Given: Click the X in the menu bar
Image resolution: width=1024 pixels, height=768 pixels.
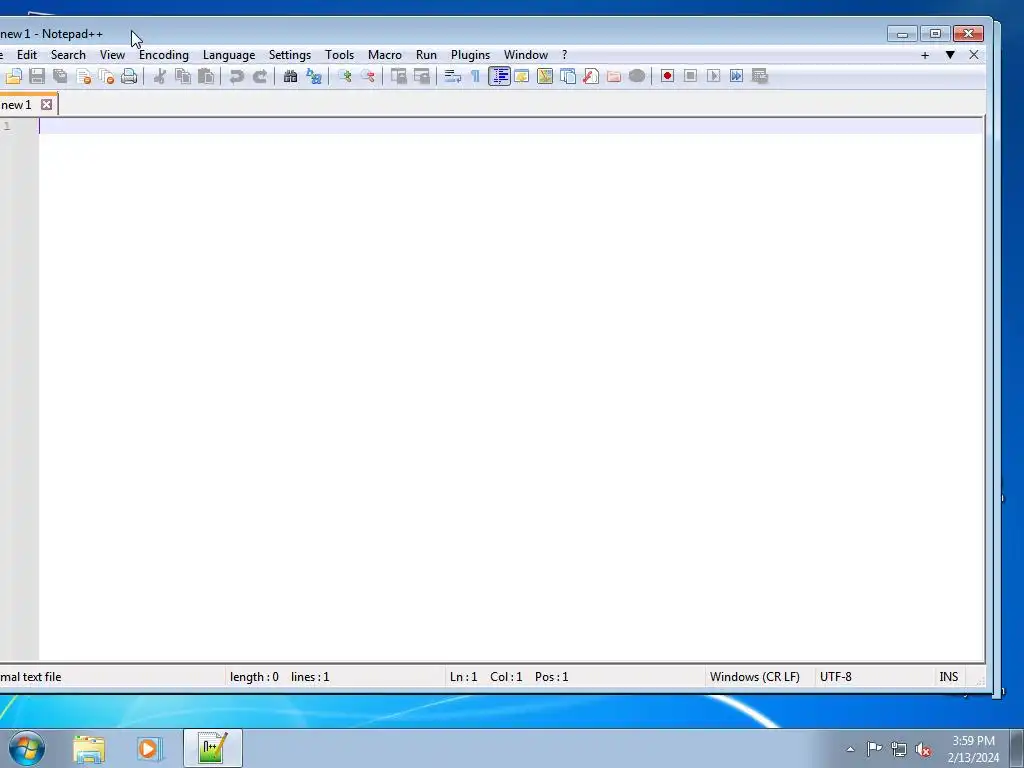Looking at the screenshot, I should click(x=974, y=55).
